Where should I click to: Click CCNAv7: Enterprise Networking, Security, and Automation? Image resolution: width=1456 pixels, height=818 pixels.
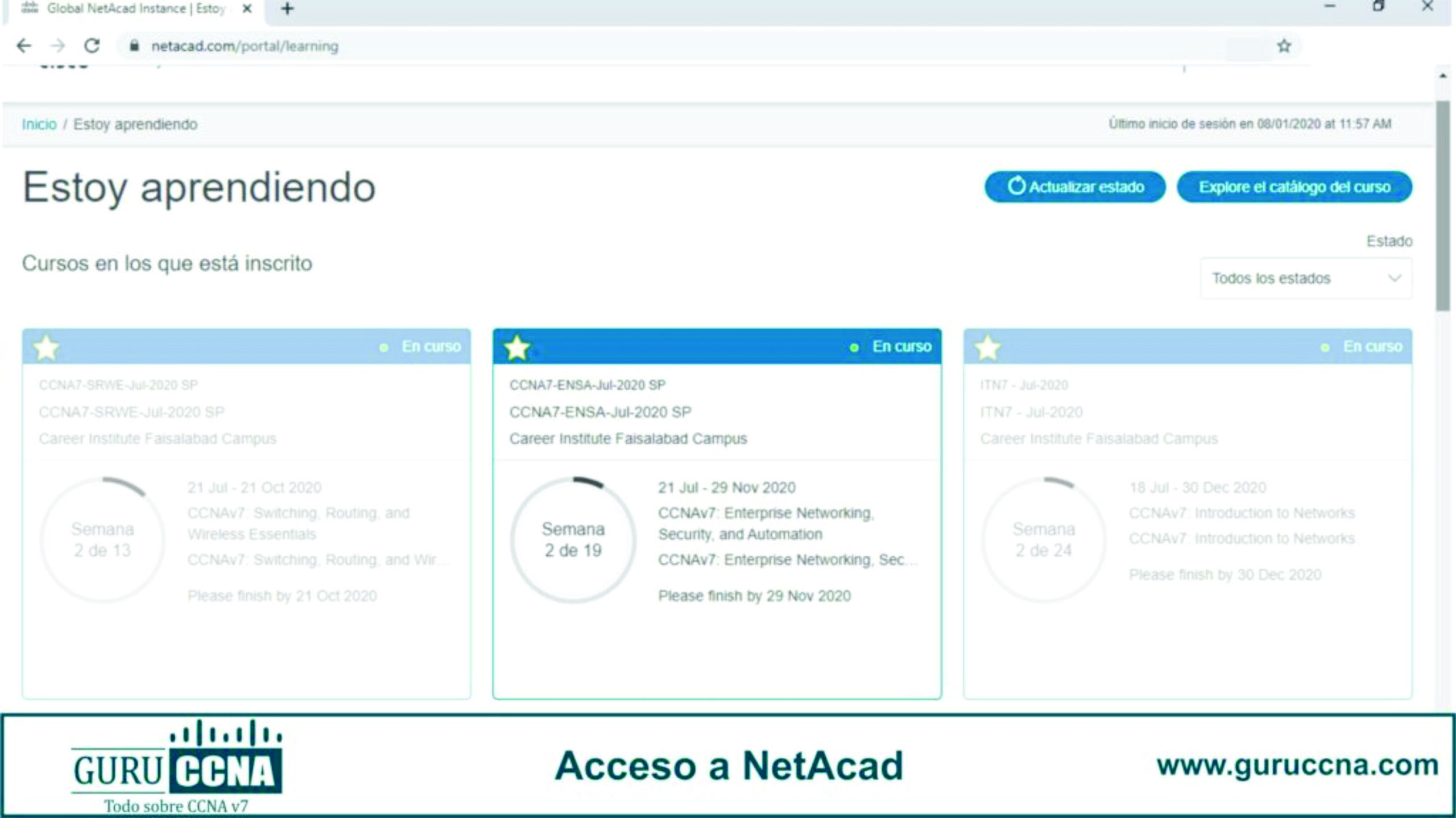coord(766,523)
